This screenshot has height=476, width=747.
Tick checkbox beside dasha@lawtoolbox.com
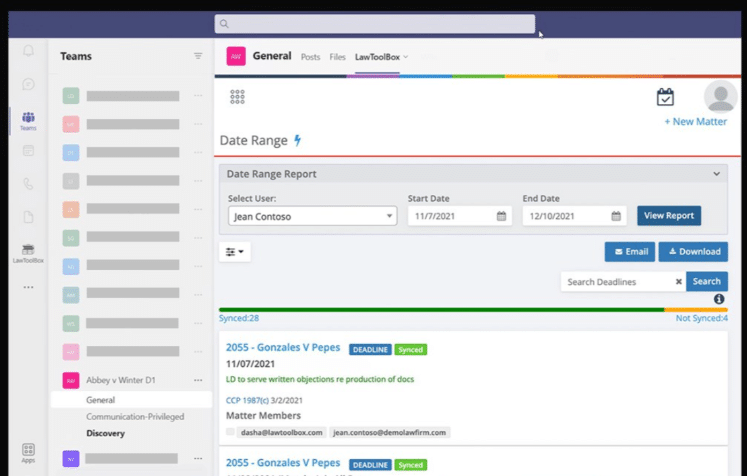coord(230,432)
